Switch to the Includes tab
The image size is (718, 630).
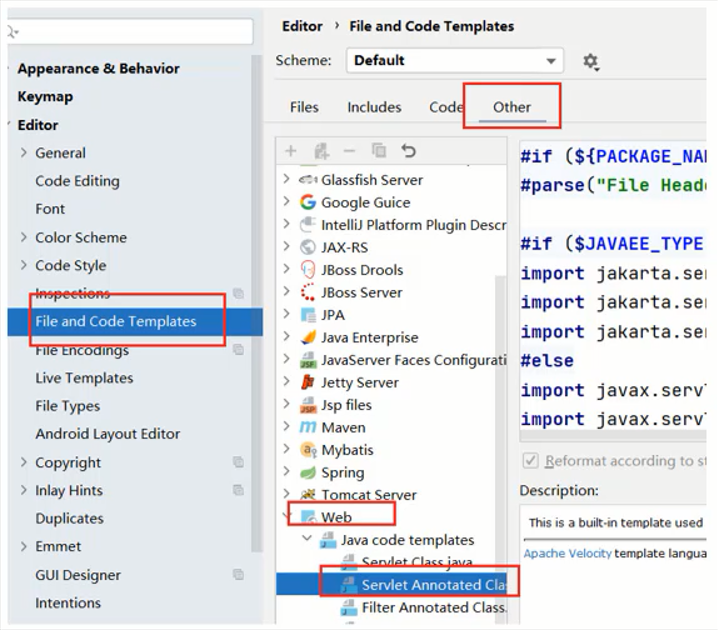[x=374, y=107]
